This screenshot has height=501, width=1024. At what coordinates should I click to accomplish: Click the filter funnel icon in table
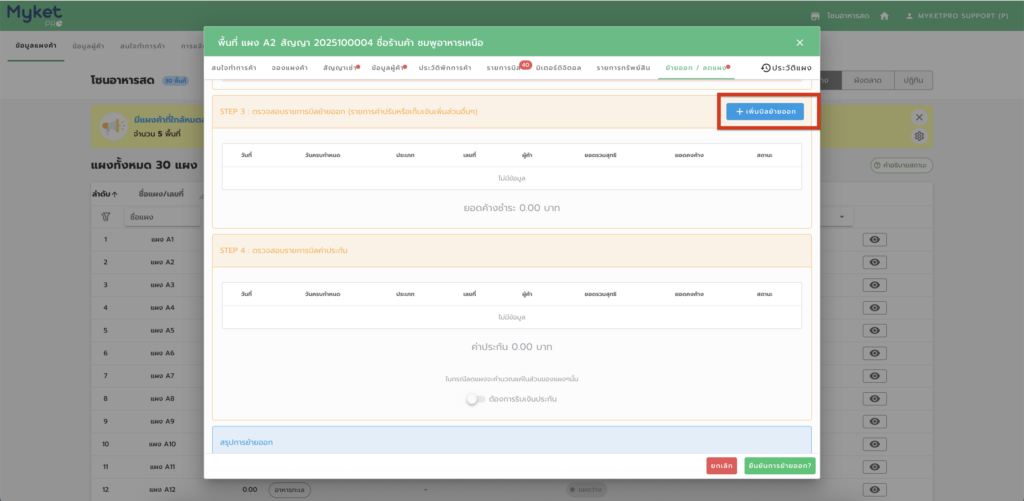click(105, 216)
